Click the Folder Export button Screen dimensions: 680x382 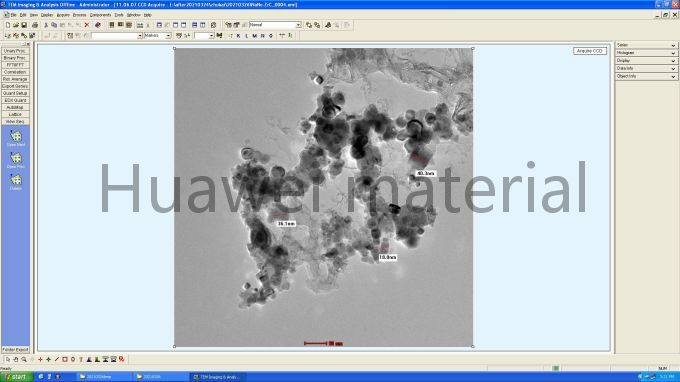(x=15, y=349)
